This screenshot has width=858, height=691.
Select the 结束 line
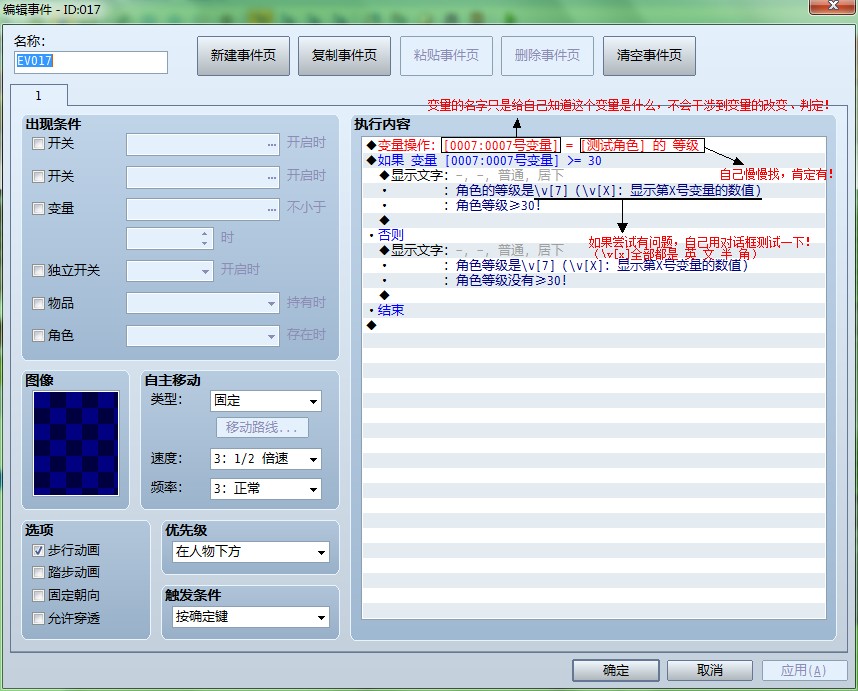[x=594, y=310]
